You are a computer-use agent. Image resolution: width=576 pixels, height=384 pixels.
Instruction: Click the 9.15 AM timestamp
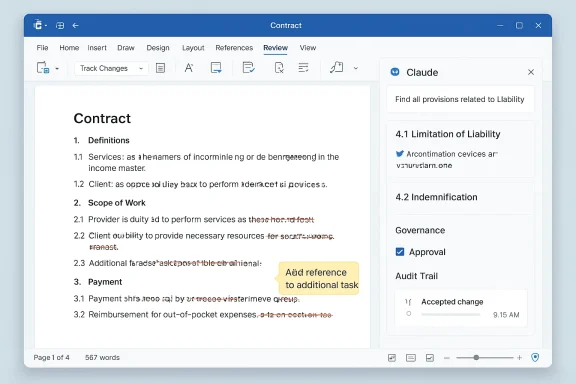(x=506, y=315)
